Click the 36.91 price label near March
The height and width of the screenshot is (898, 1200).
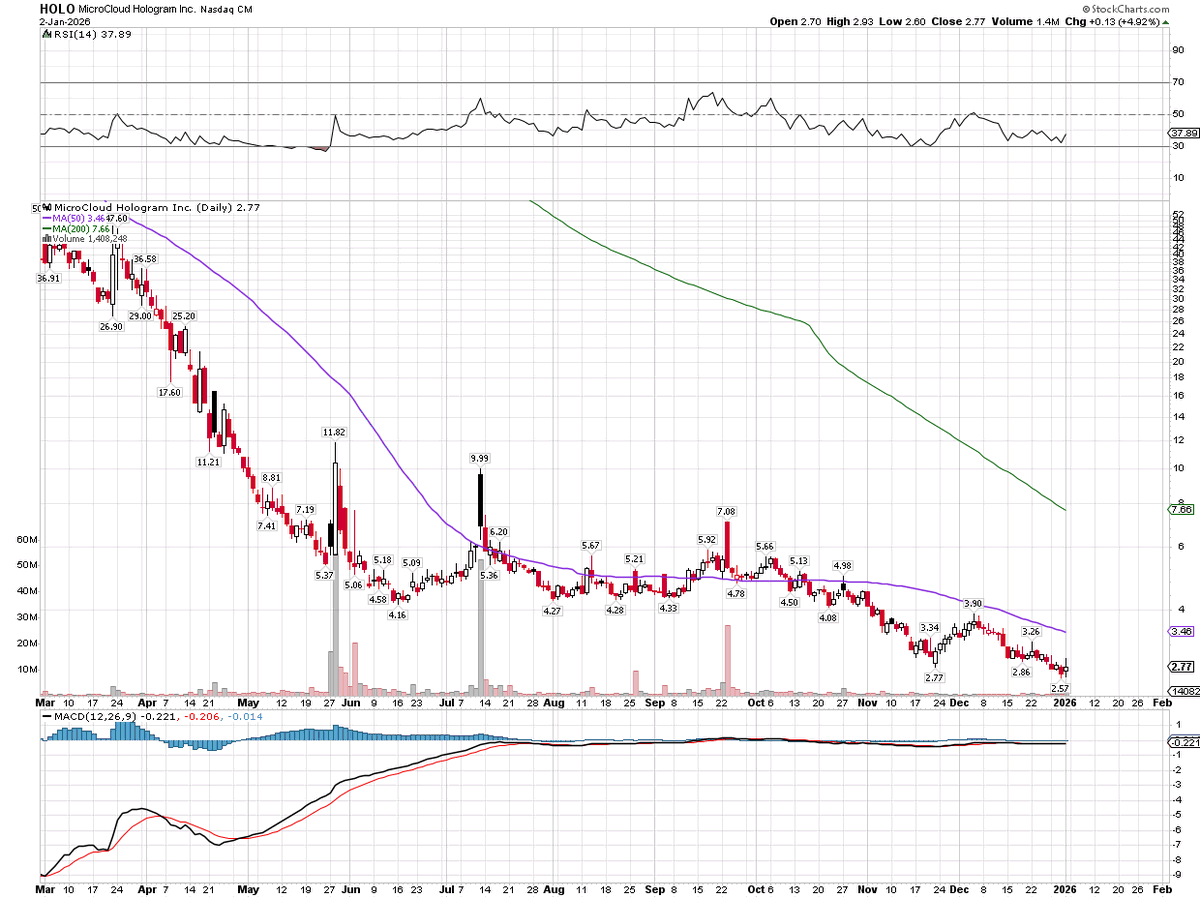49,279
